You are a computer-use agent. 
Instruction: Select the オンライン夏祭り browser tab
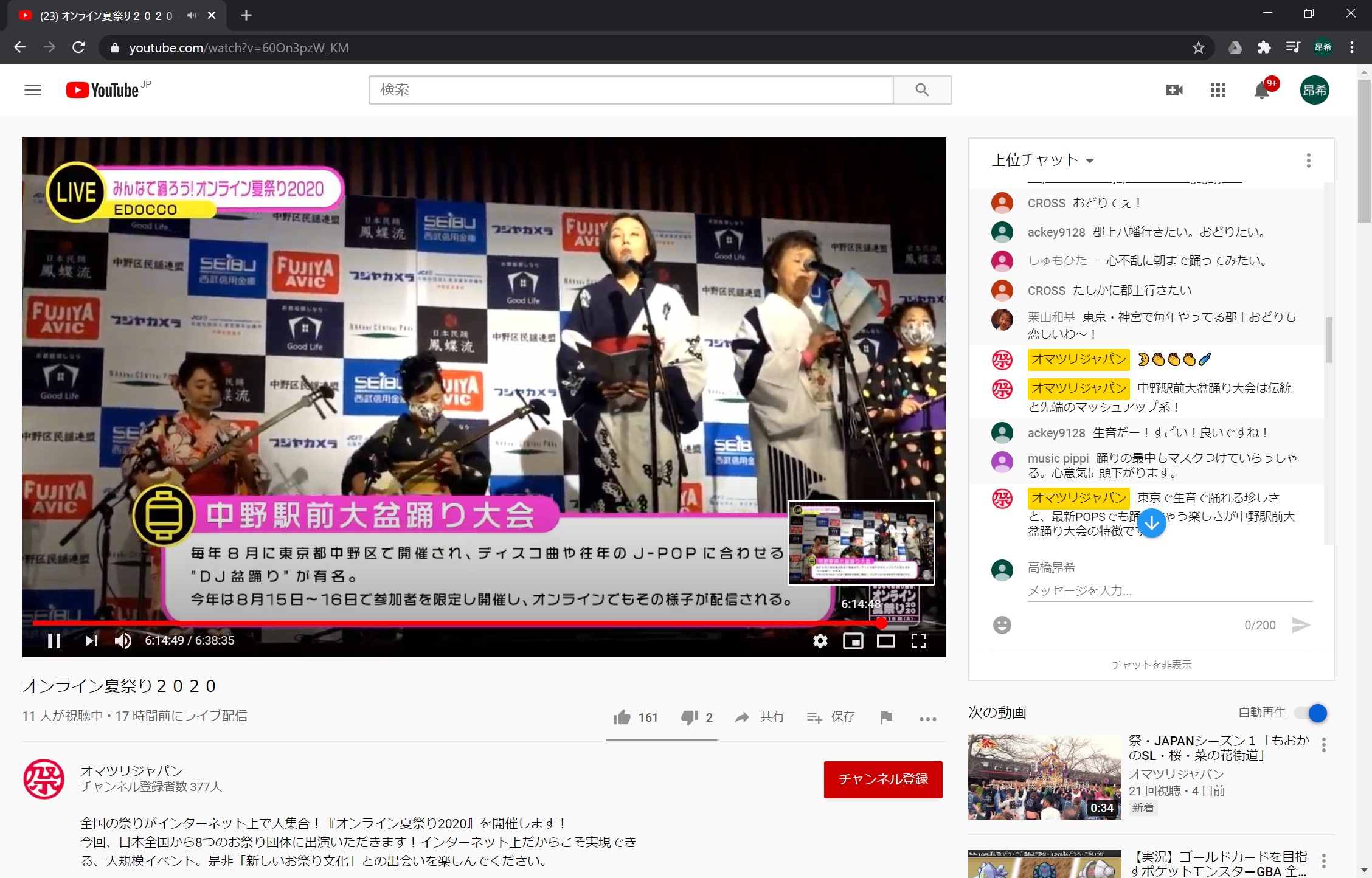click(106, 16)
